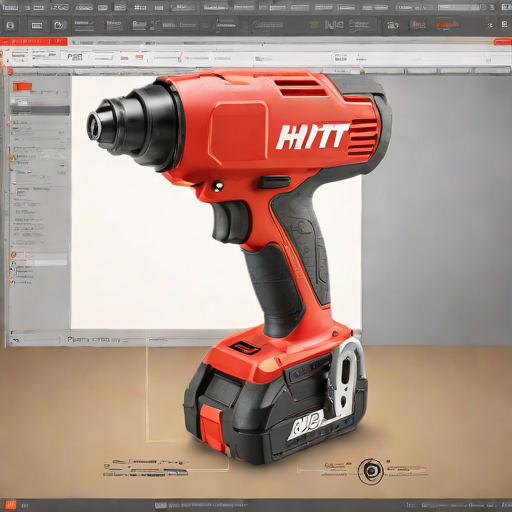
Task: Click the red button at window's top-right
Action: [x=502, y=42]
